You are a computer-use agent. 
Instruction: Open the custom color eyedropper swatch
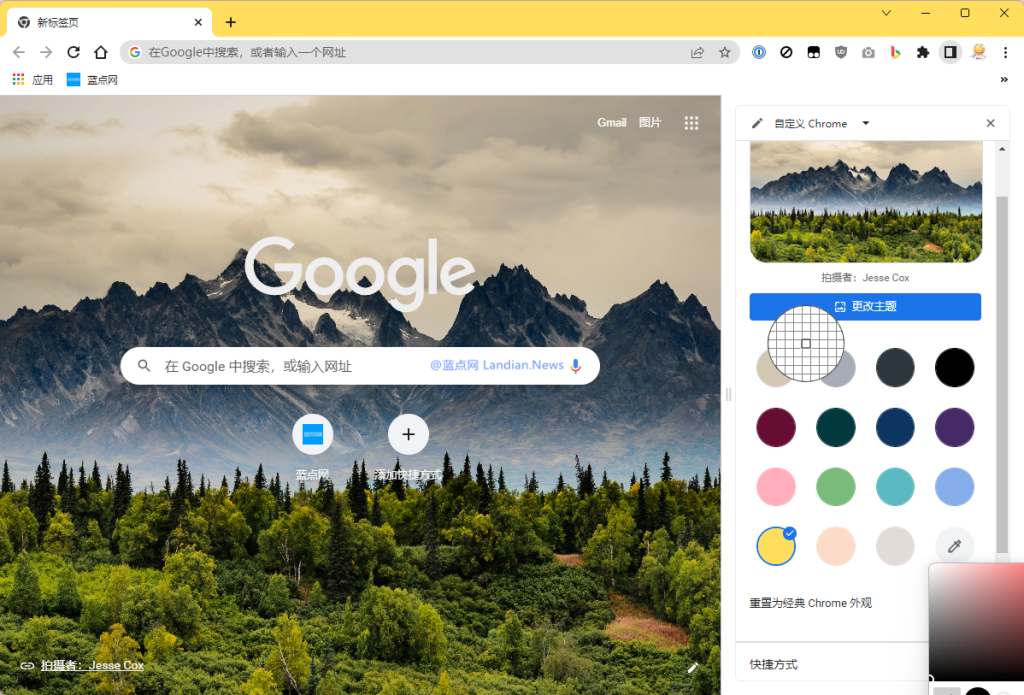coord(955,546)
